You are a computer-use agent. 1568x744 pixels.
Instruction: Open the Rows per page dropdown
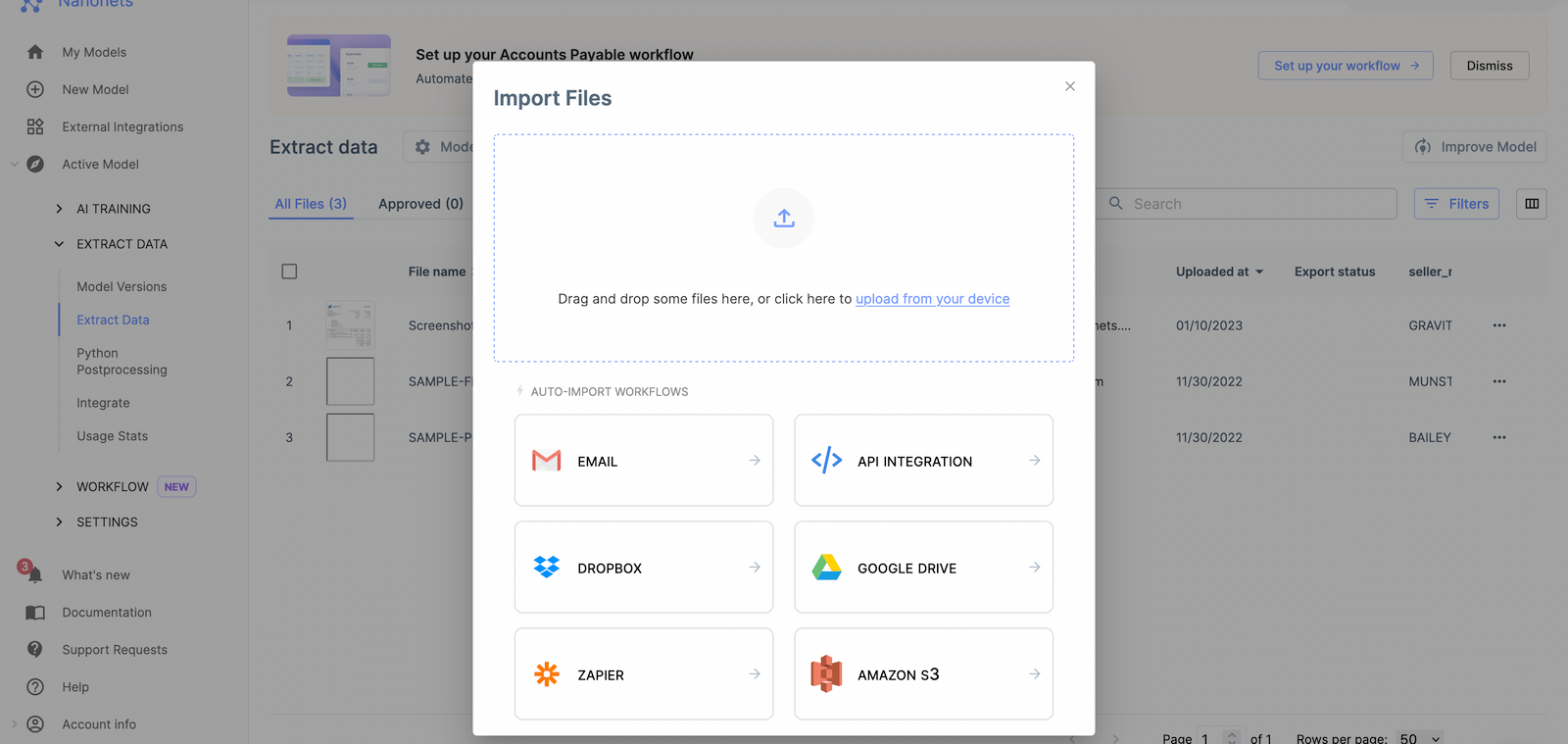tap(1422, 738)
